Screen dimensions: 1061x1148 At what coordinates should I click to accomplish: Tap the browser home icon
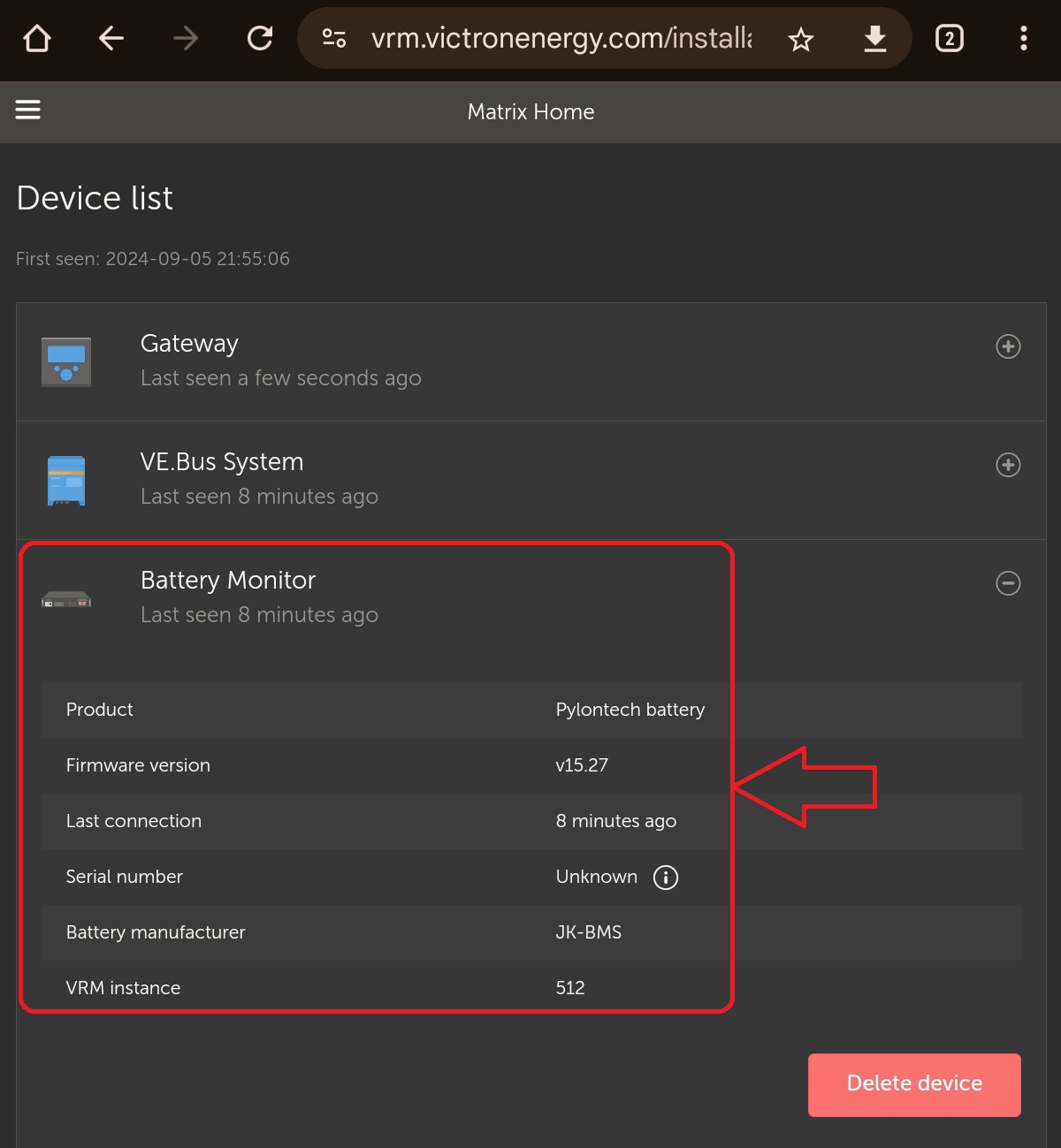pos(37,38)
